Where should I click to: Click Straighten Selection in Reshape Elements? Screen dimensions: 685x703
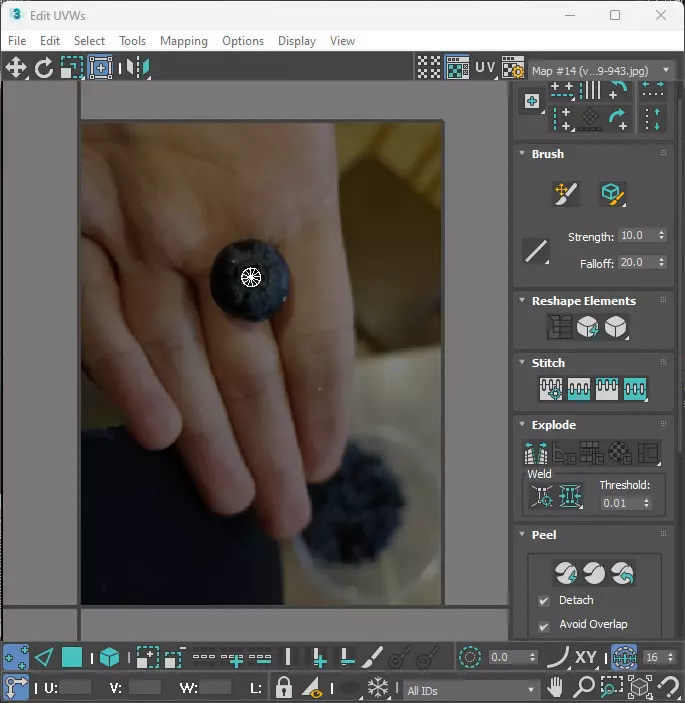[x=559, y=327]
